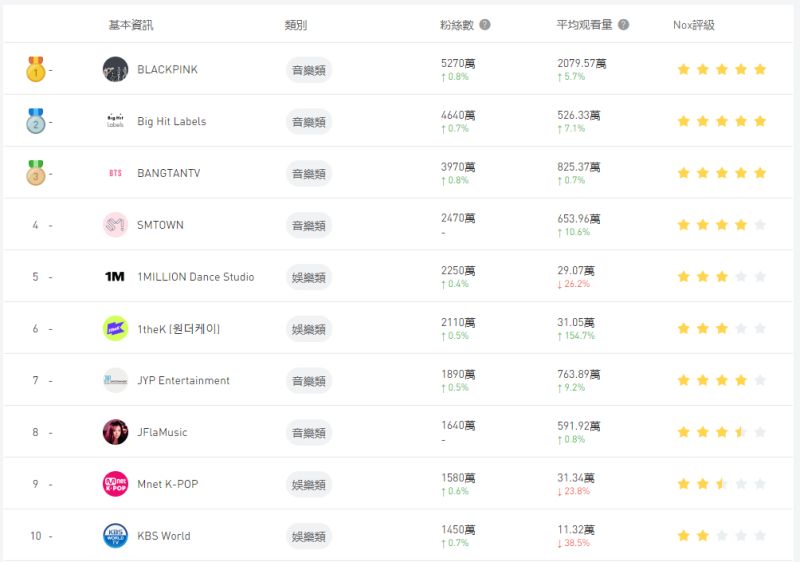Click the 1M logo icon
Screen dimensions: 800x562
pos(115,277)
